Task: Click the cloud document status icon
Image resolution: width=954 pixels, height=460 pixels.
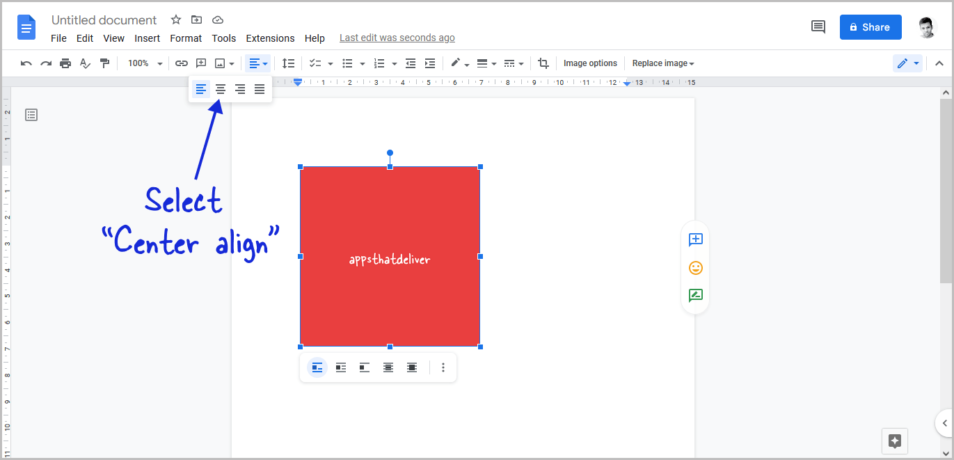Action: (x=217, y=20)
